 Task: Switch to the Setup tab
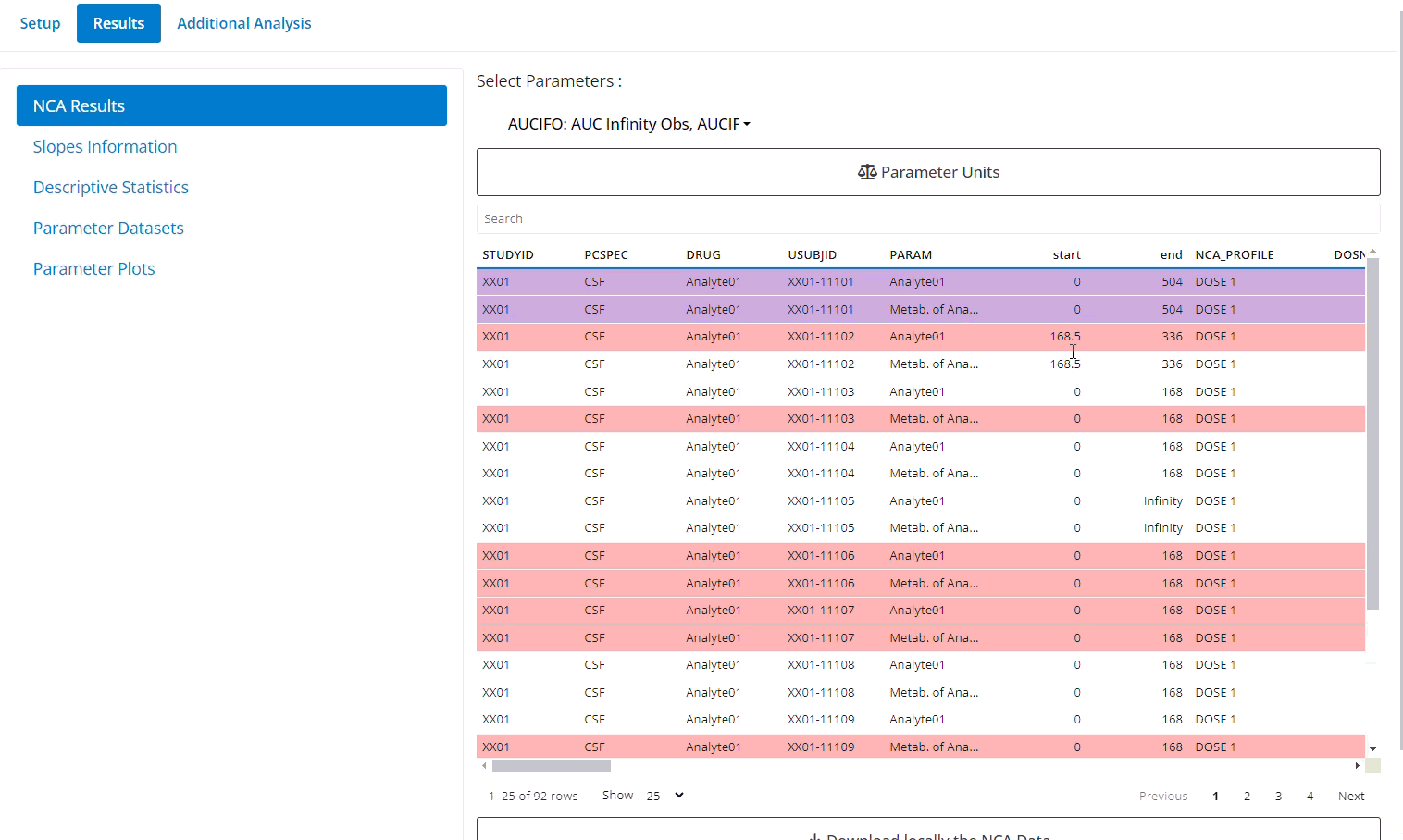pyautogui.click(x=40, y=23)
